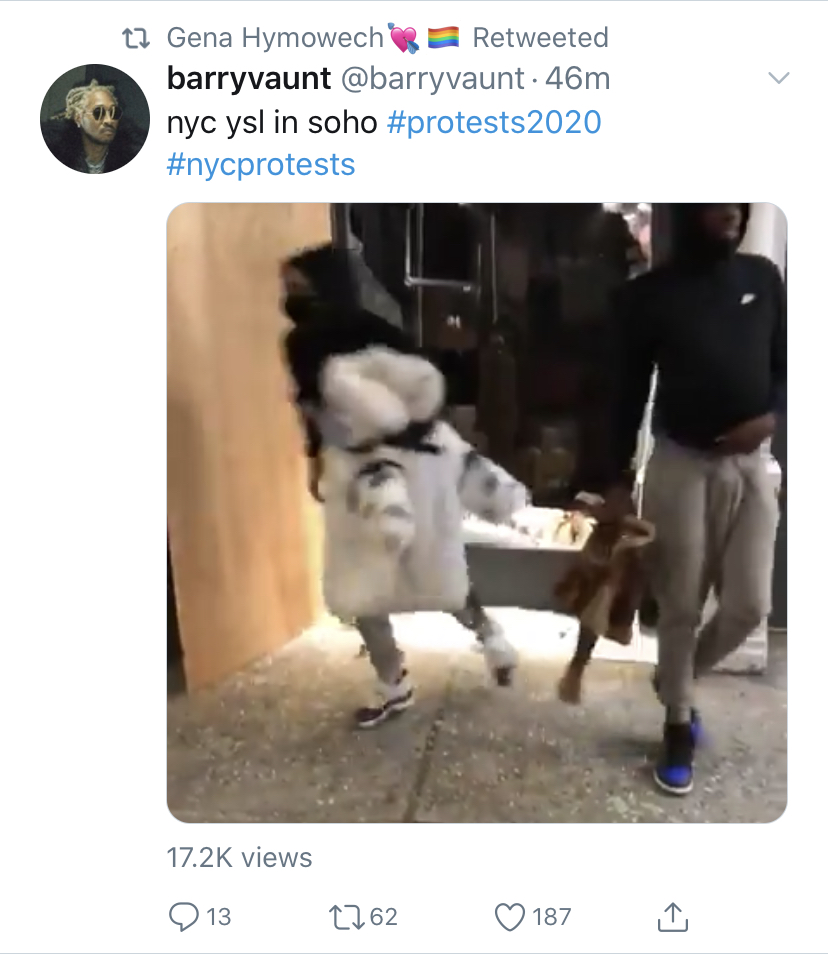Viewport: 828px width, 963px height.
Task: Play the embedded tweet video
Action: [477, 513]
